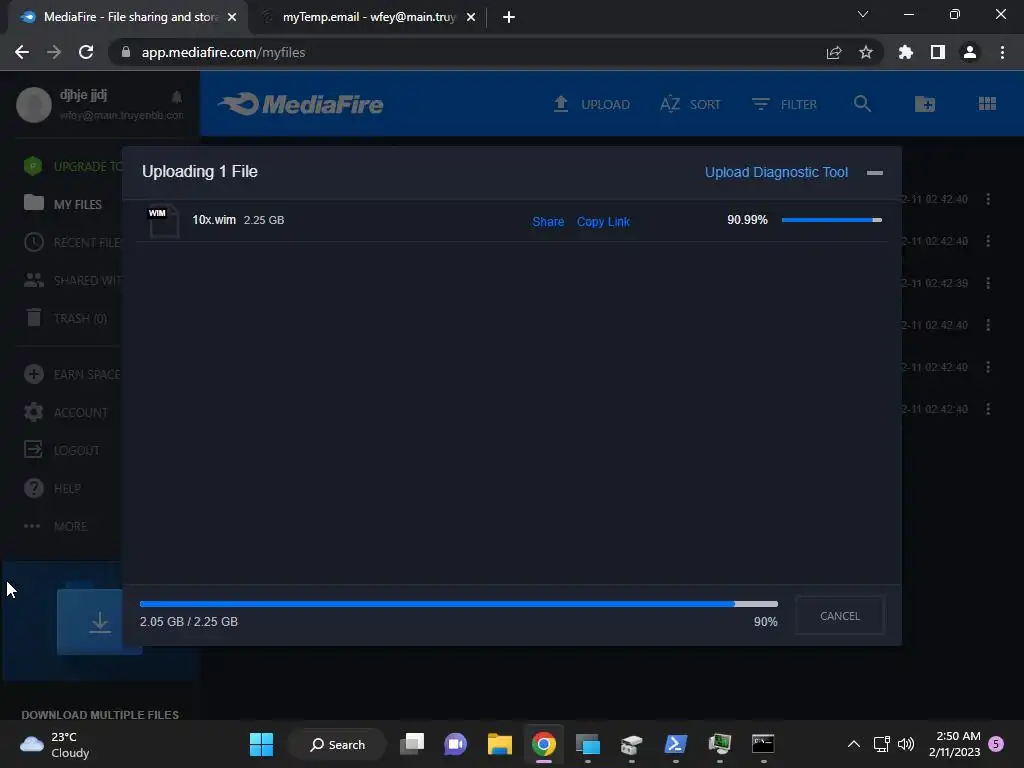1024x768 pixels.
Task: Minimize the upload dialog with dash icon
Action: point(874,172)
